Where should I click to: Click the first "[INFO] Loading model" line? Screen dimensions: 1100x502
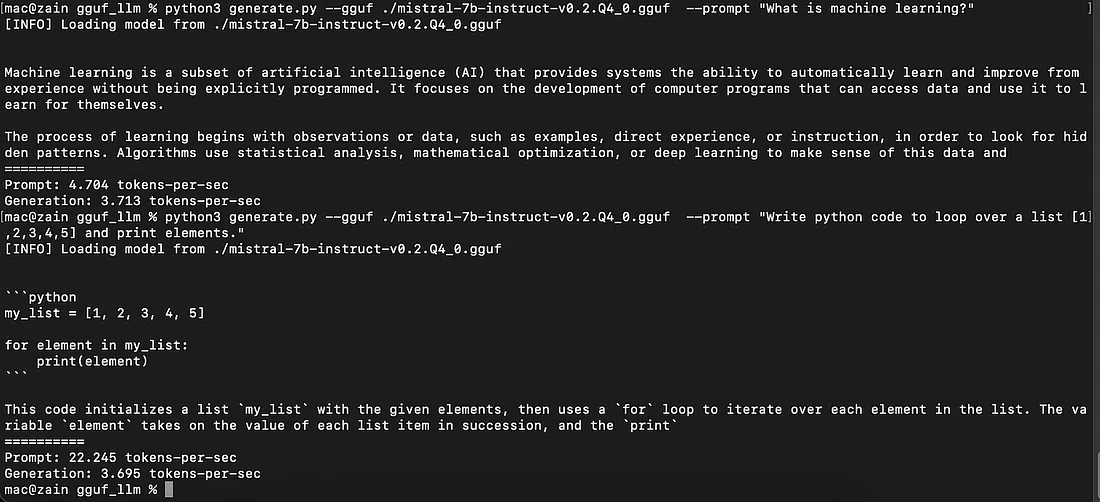pos(252,24)
